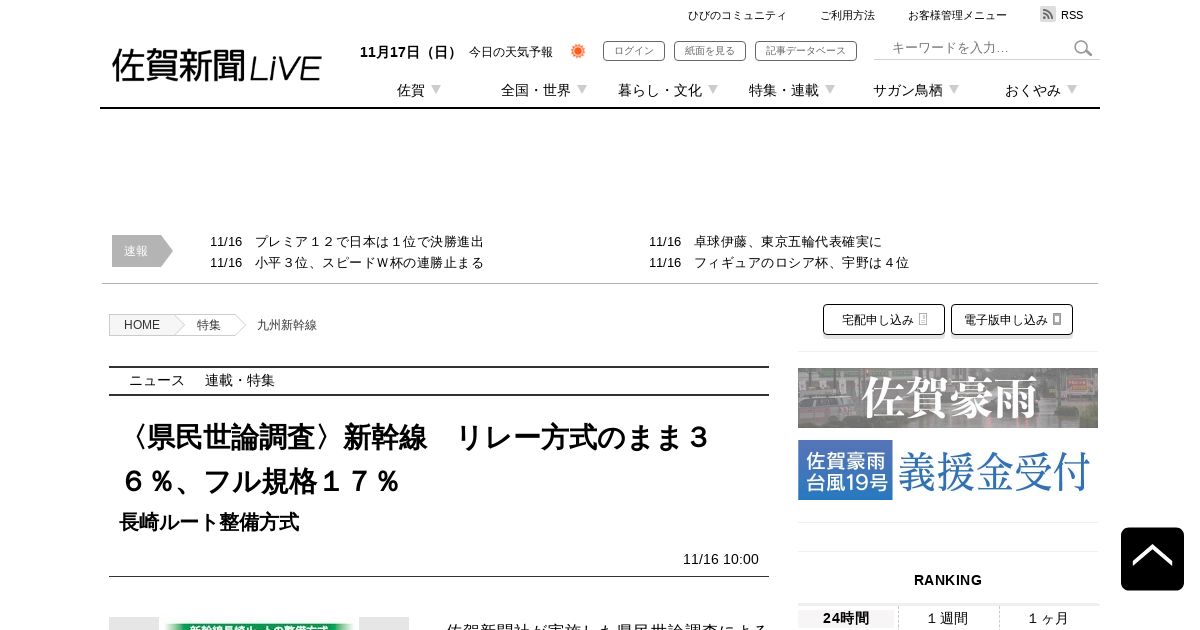Open headline フィギュアのロシア杯、宇野は4位

point(801,263)
